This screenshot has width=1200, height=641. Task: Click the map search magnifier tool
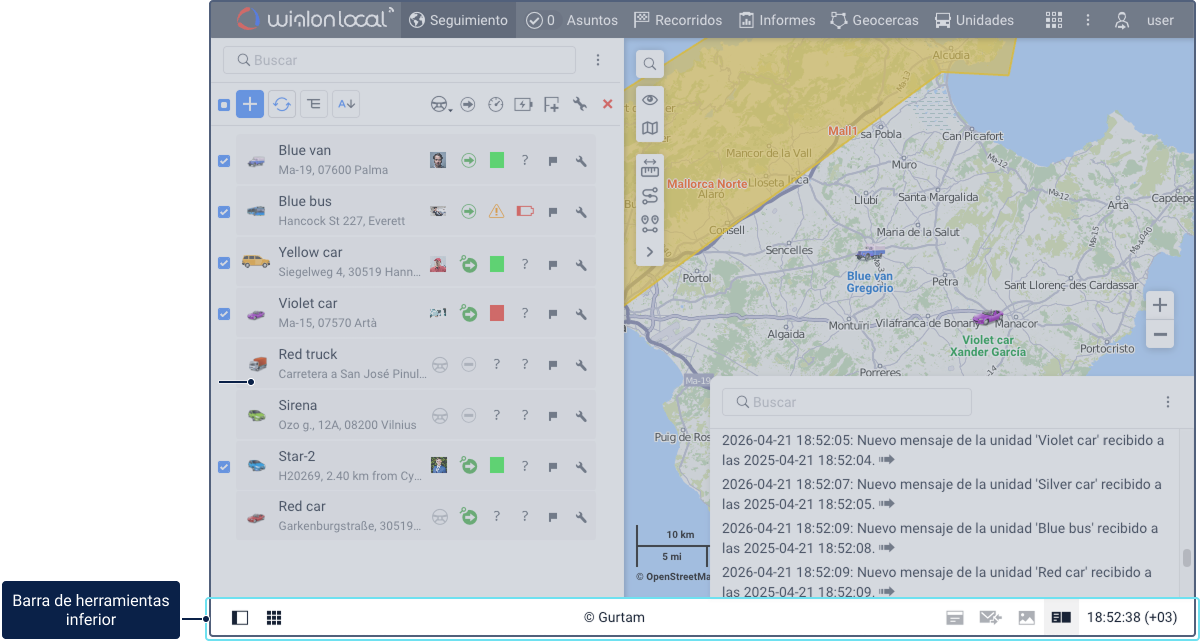650,64
